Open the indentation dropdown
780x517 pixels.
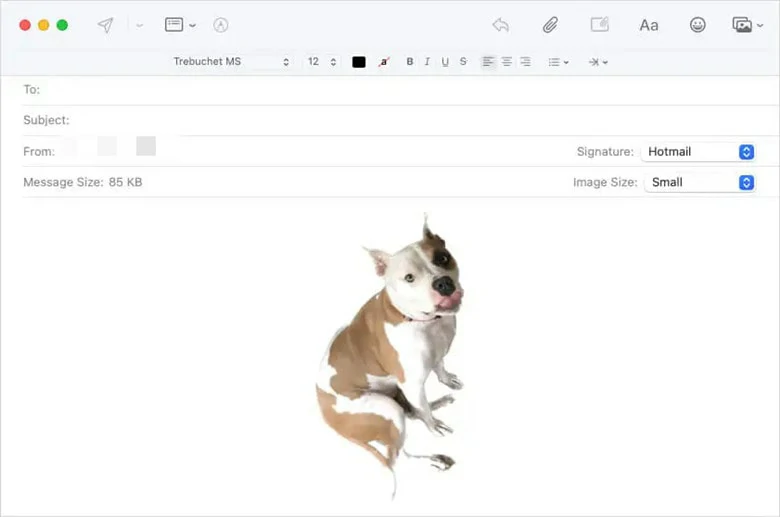pyautogui.click(x=598, y=62)
